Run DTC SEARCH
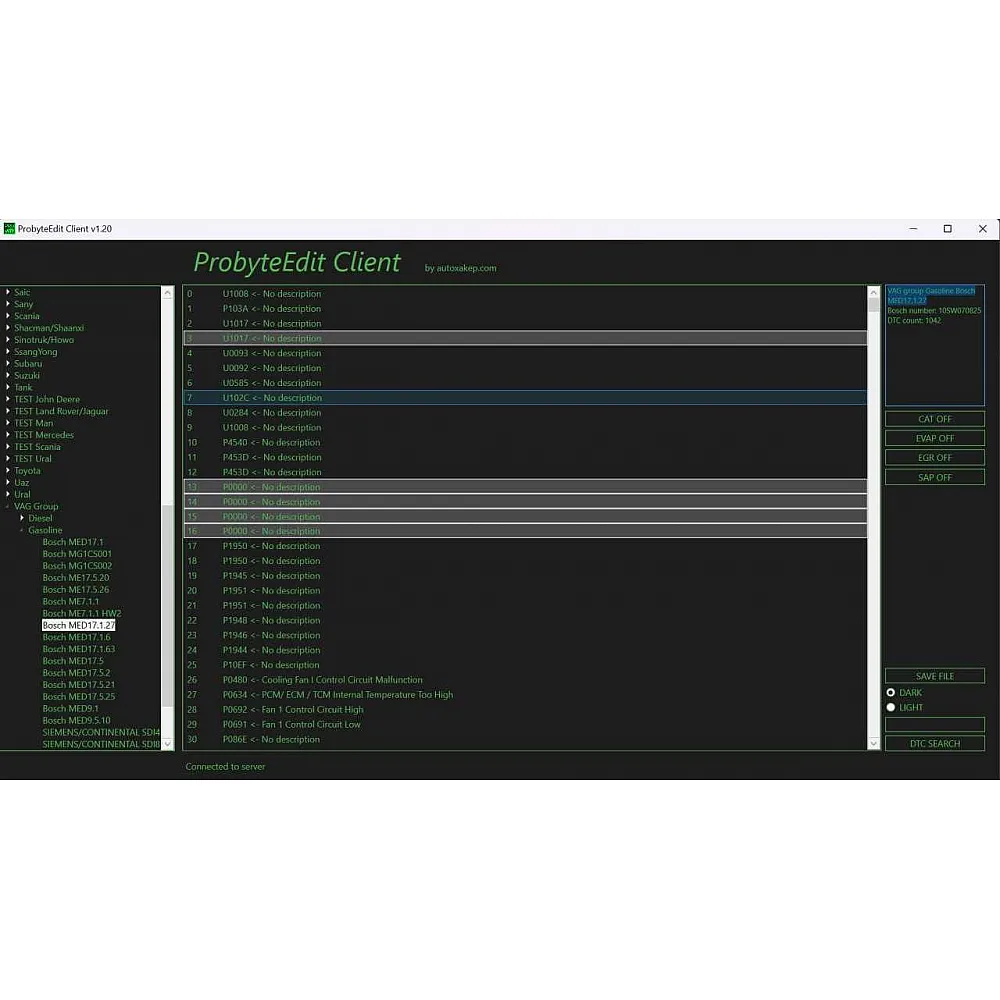 pyautogui.click(x=934, y=743)
